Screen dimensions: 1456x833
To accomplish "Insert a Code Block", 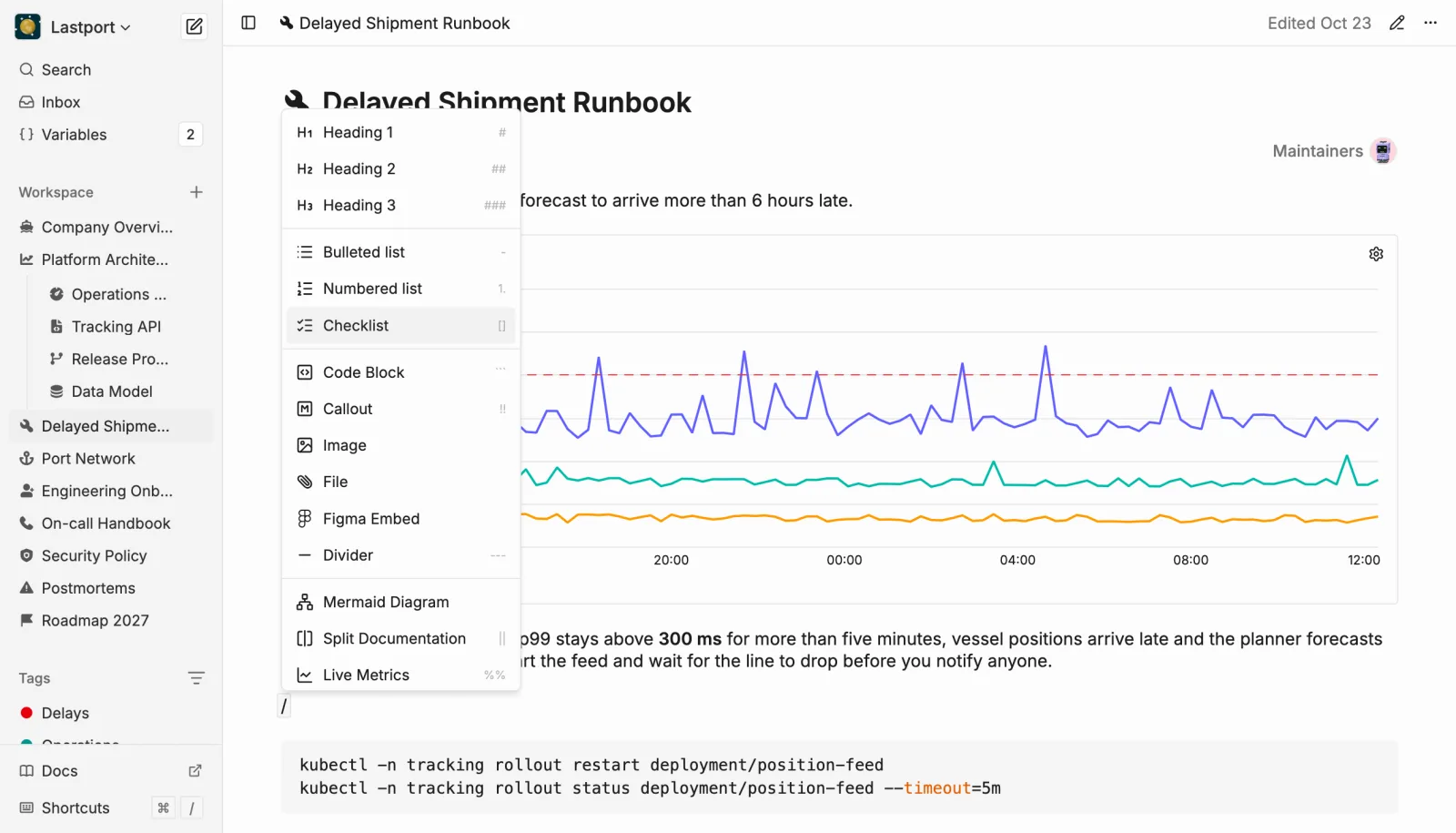I will (400, 372).
